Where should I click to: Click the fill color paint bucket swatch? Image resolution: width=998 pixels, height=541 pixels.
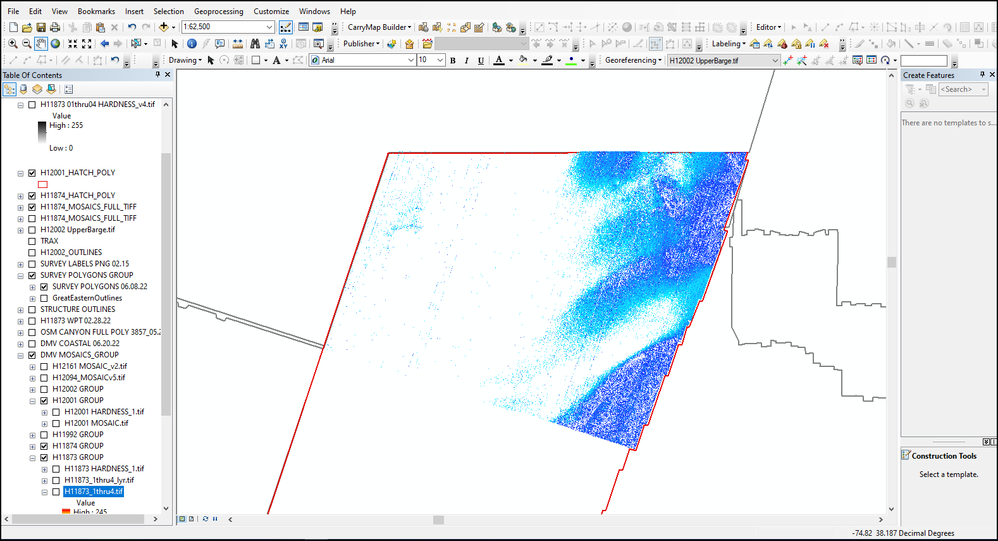(x=523, y=60)
